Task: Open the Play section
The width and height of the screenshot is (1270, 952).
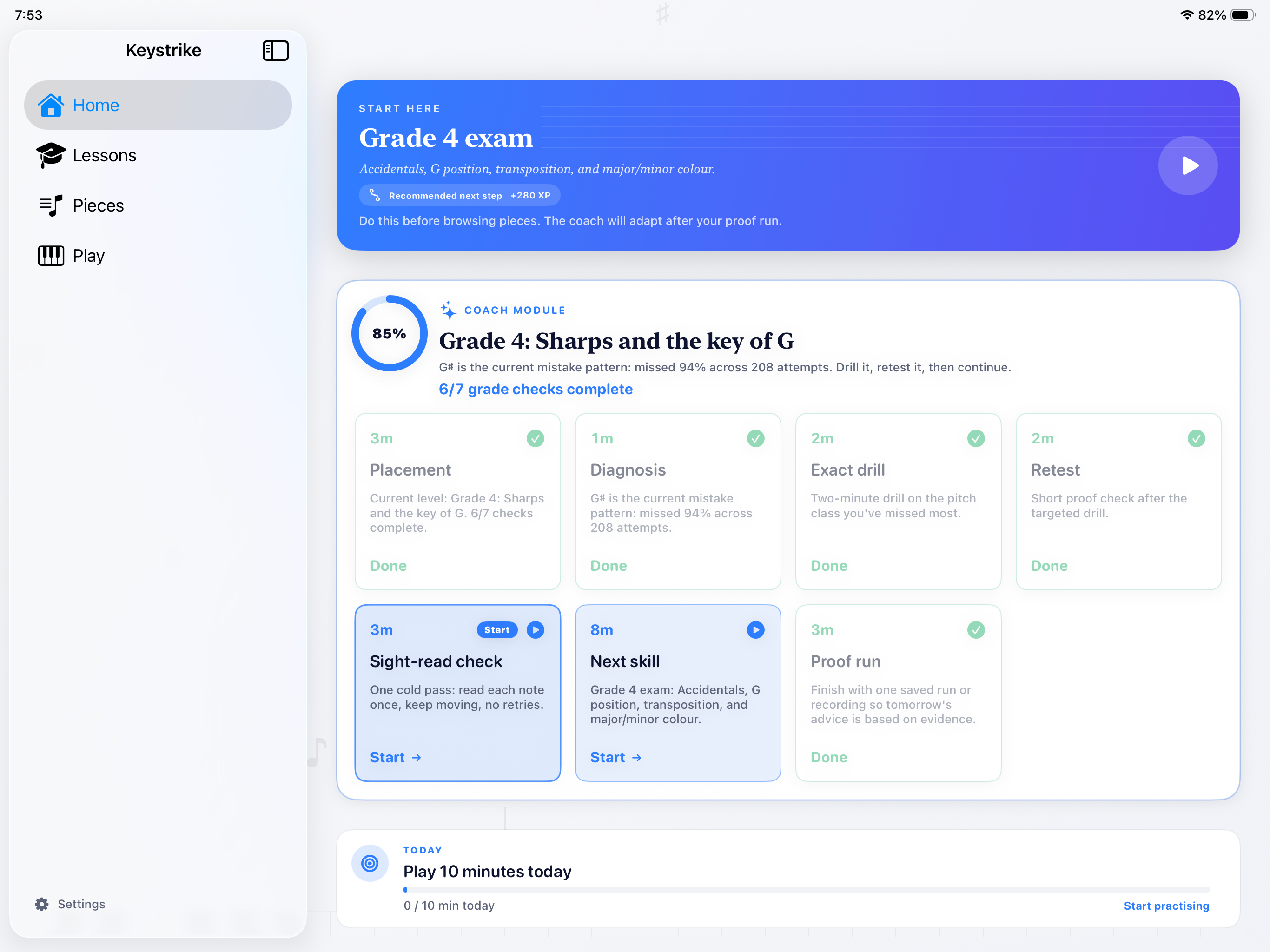Action: [158, 256]
